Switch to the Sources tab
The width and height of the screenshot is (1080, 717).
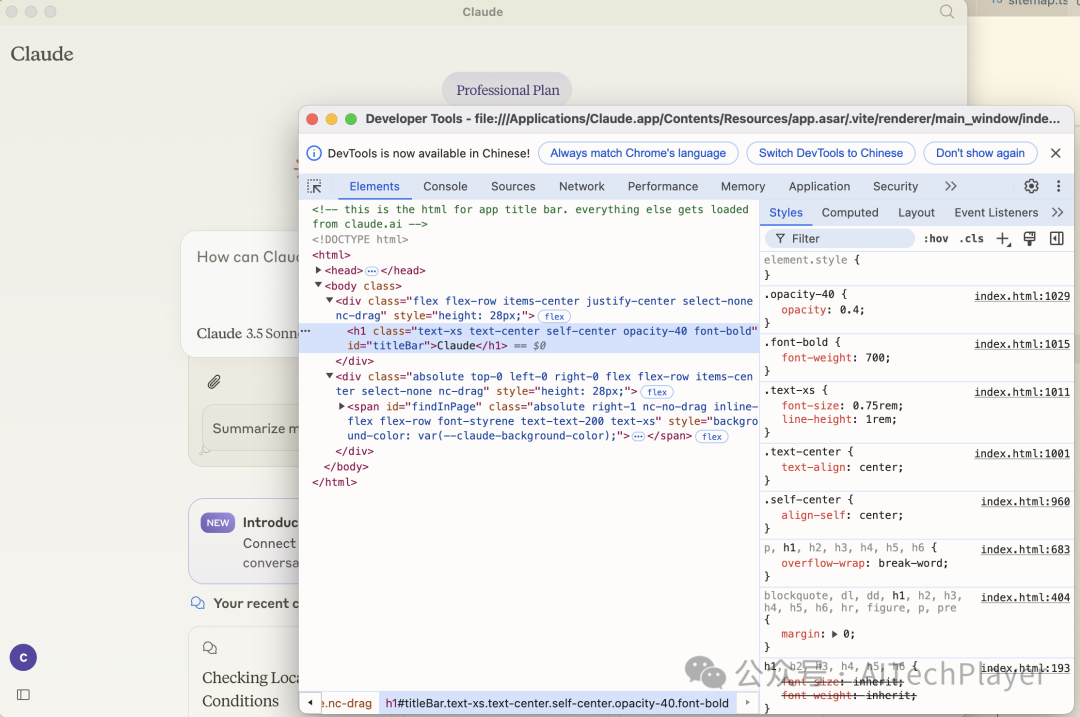[513, 186]
